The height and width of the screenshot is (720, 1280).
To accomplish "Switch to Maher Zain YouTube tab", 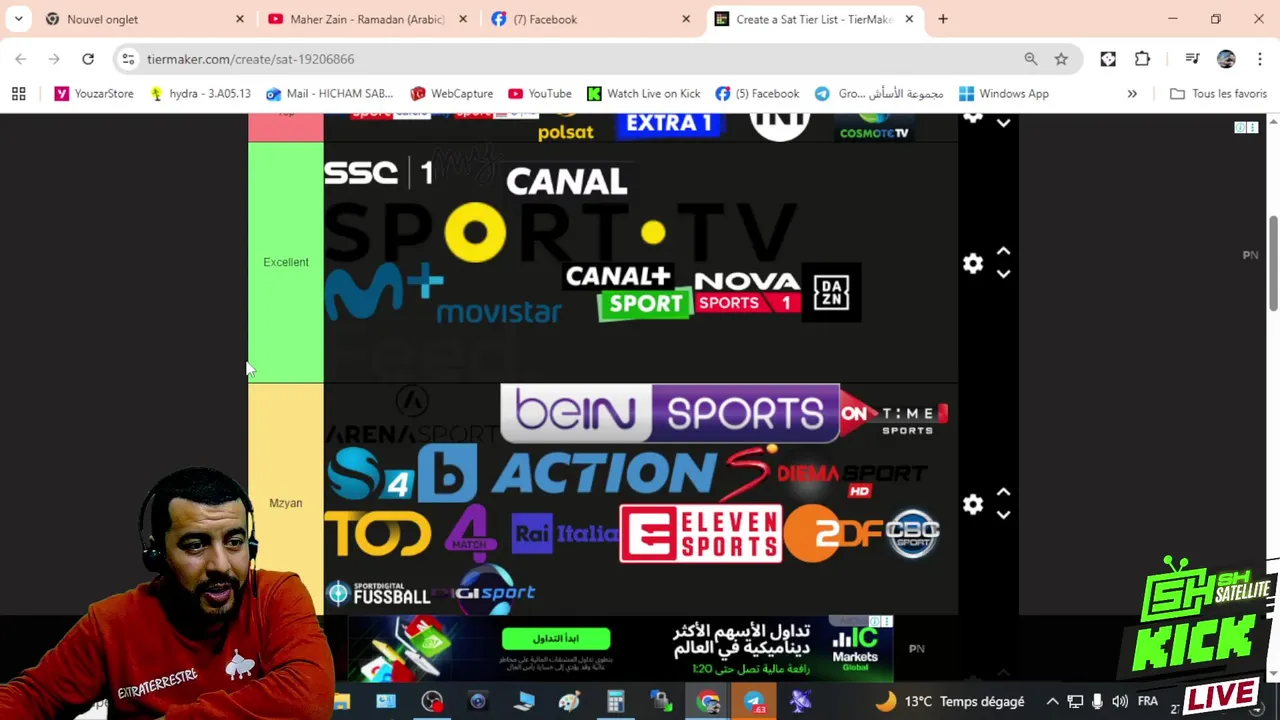I will [368, 19].
